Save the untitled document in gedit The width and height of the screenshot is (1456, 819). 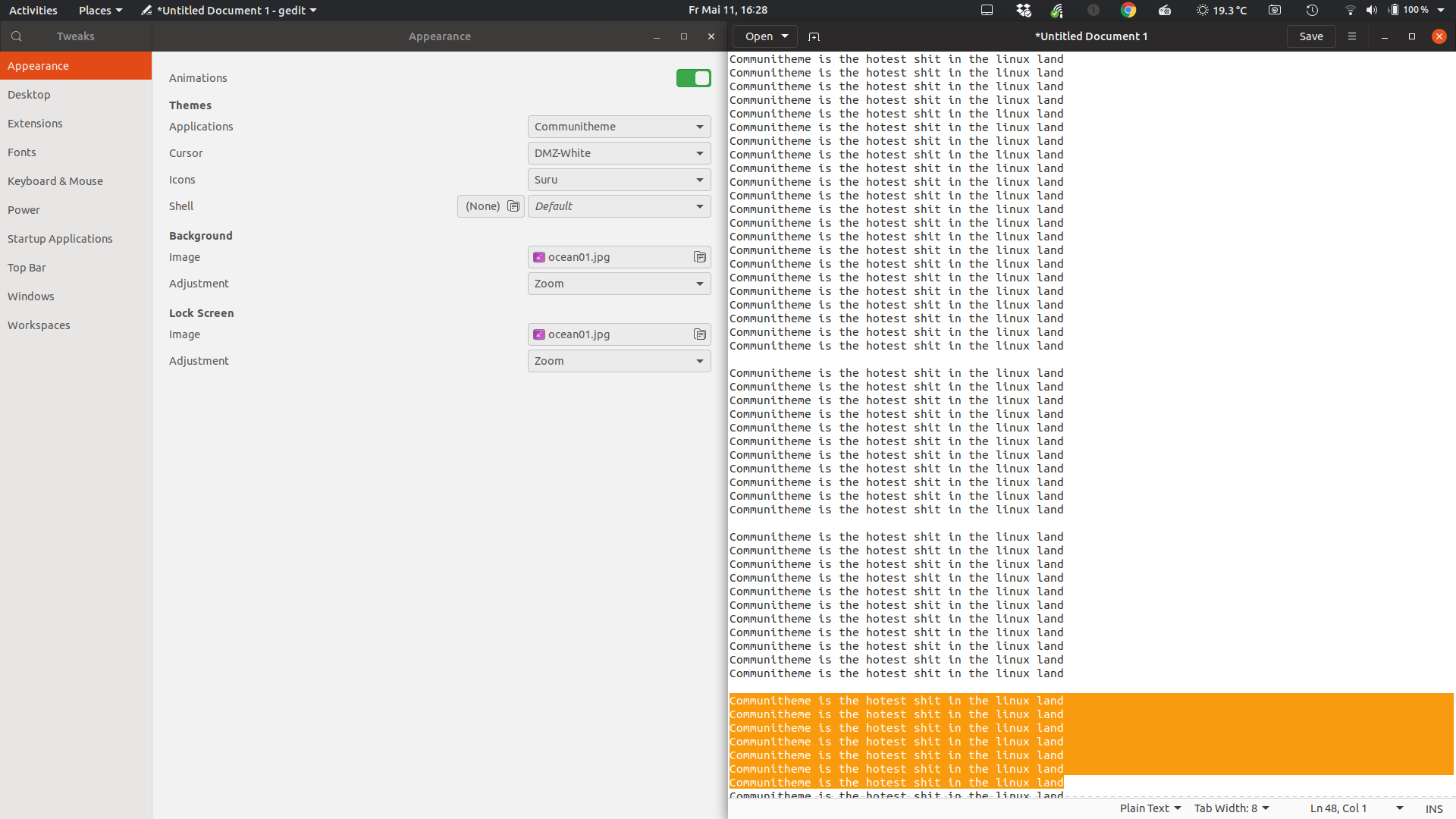[1311, 36]
